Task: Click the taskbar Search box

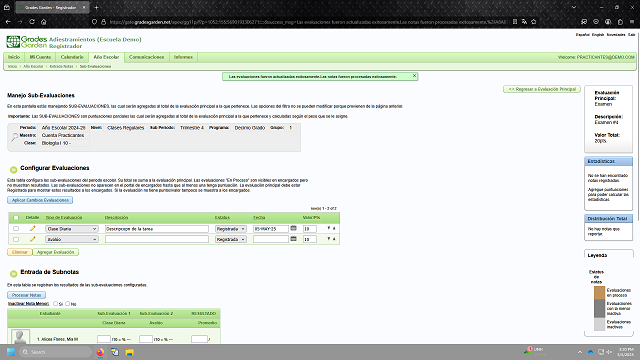Action: click(56, 352)
